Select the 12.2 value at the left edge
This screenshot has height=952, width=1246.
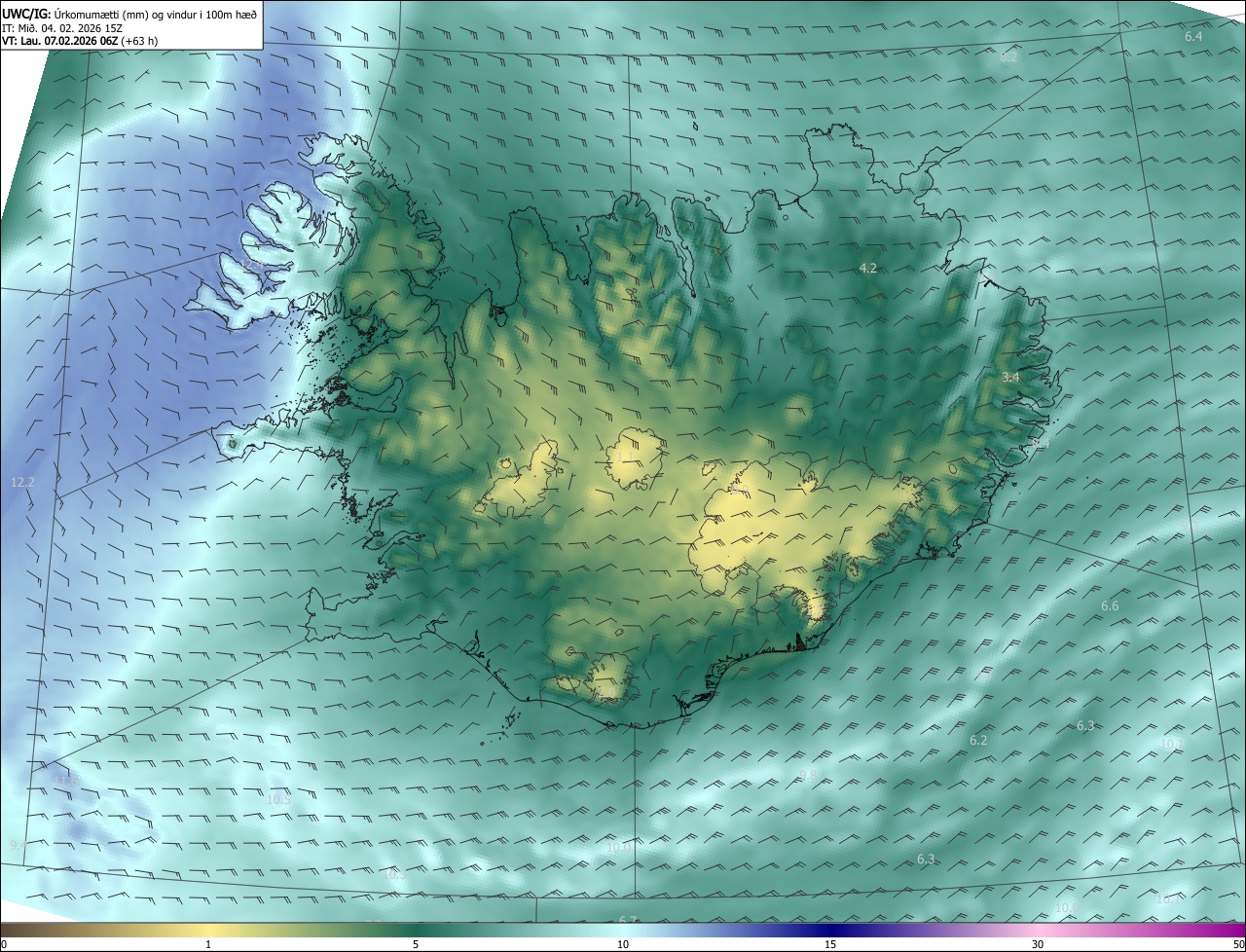[x=22, y=482]
